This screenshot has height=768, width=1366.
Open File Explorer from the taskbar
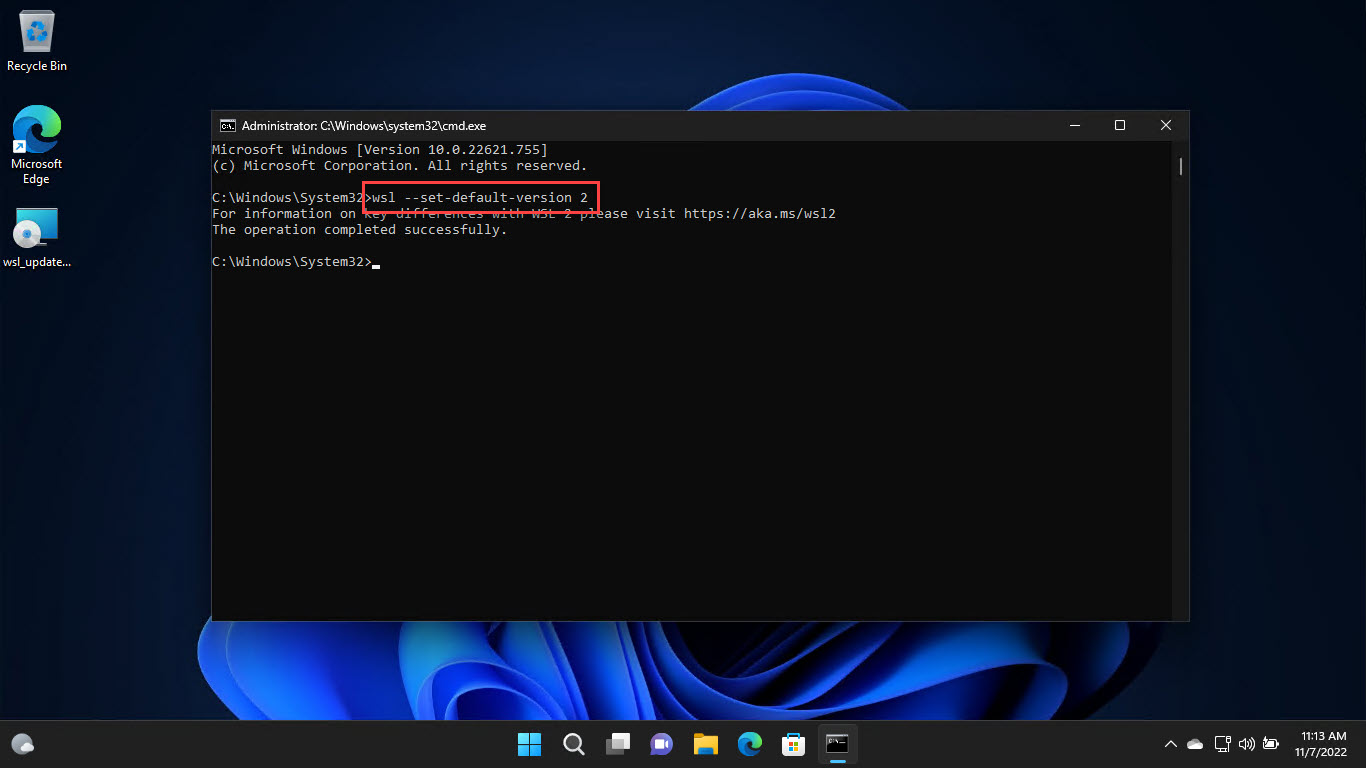pos(705,744)
